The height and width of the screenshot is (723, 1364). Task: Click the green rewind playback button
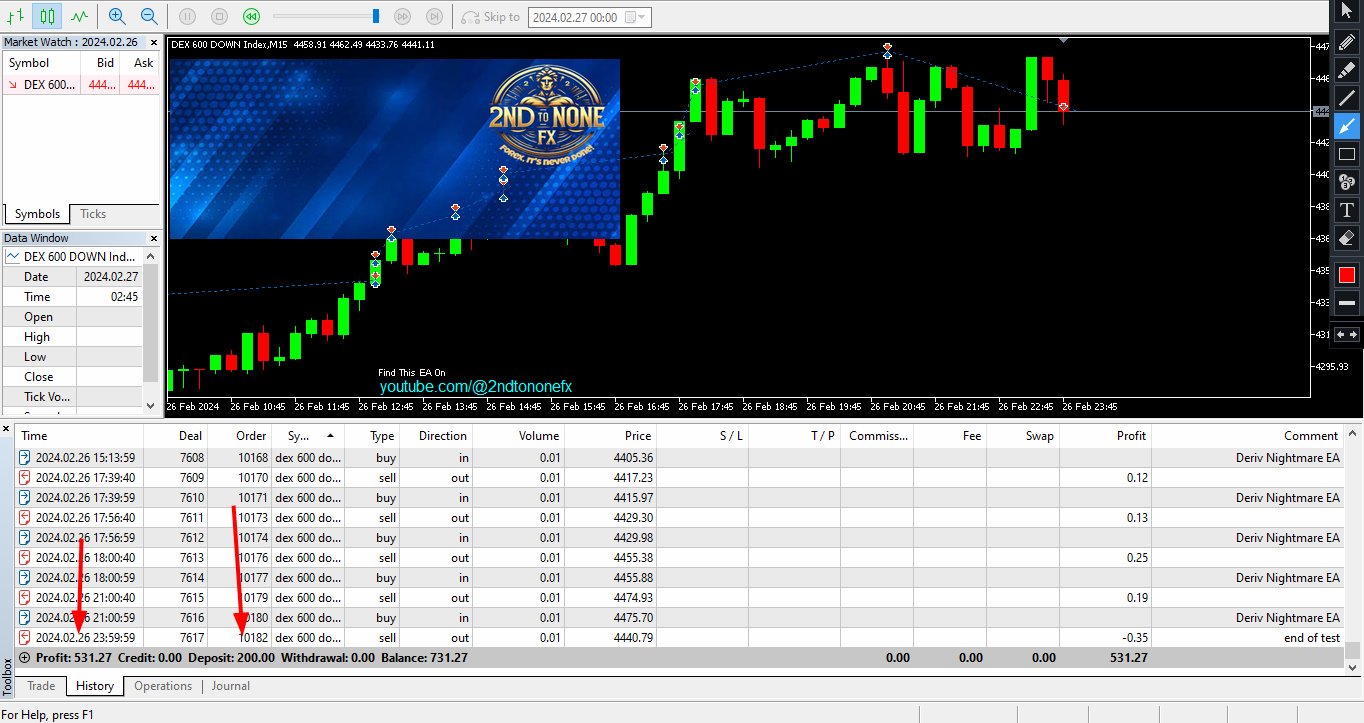(x=252, y=16)
